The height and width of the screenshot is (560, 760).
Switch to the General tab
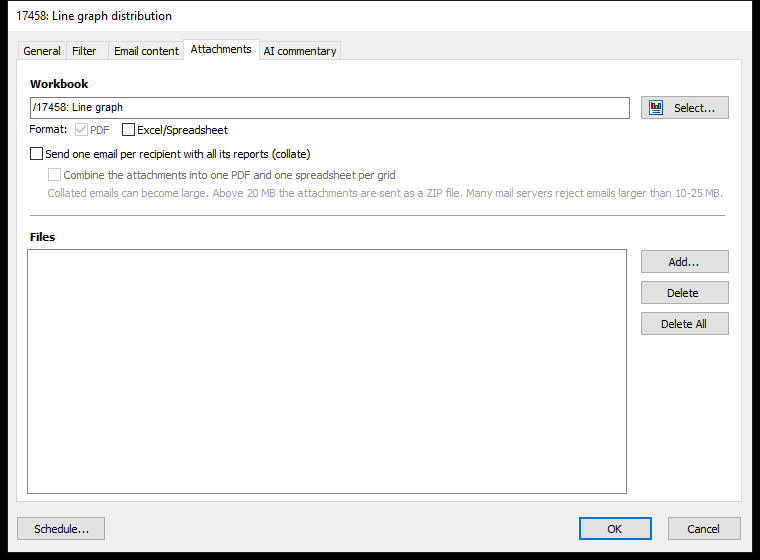pyautogui.click(x=42, y=51)
